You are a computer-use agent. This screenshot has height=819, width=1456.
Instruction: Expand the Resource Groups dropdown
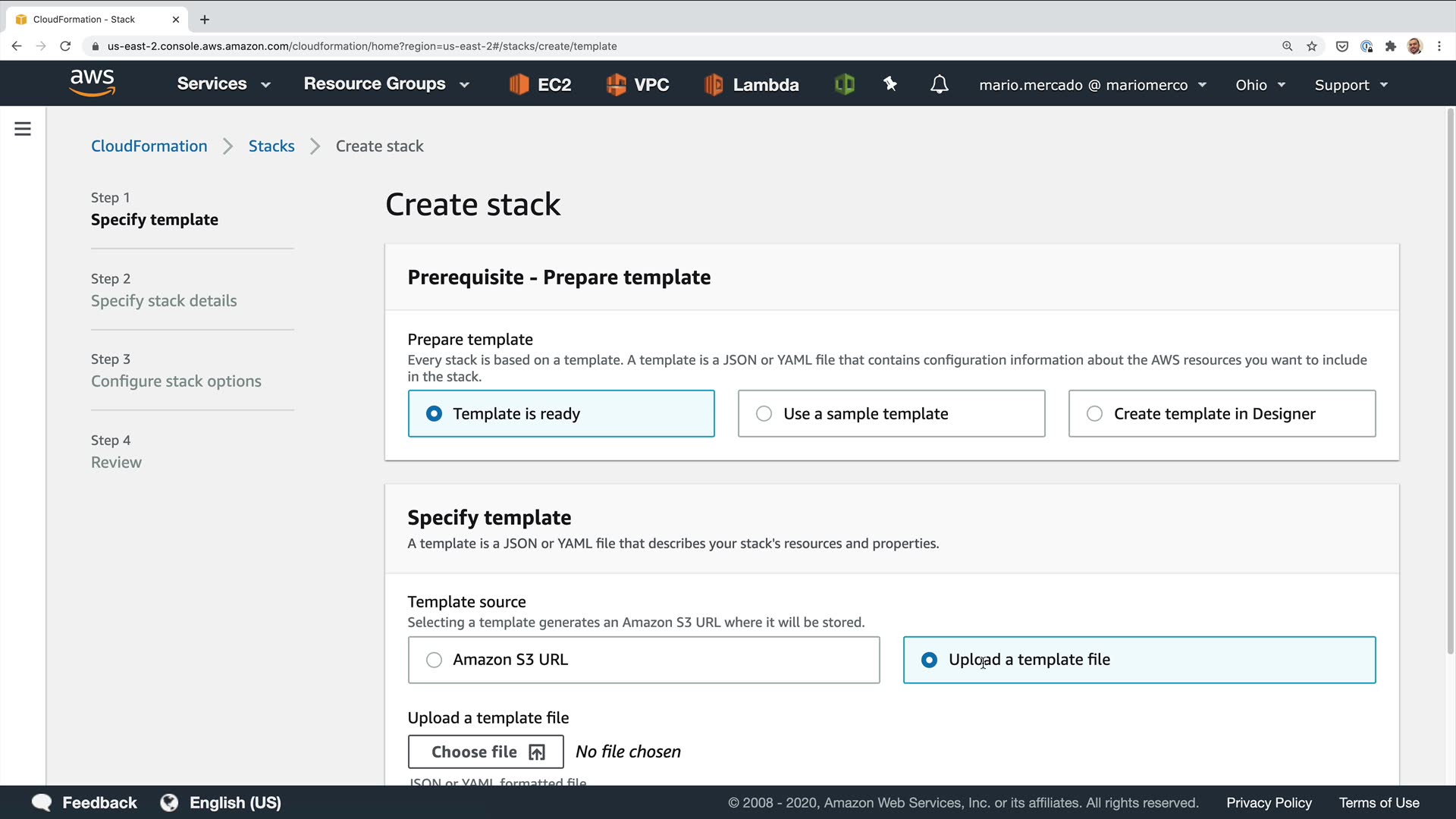(x=386, y=84)
